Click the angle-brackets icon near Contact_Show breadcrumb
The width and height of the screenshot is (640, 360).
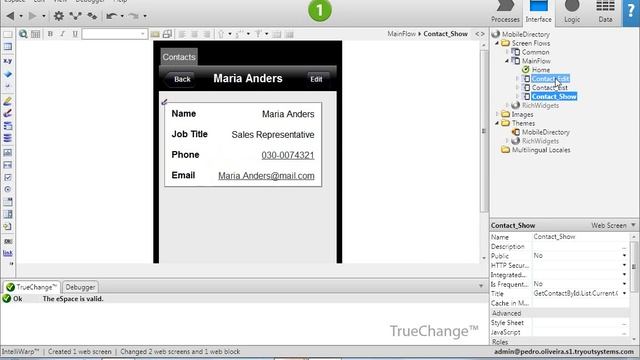pyautogui.click(x=480, y=34)
